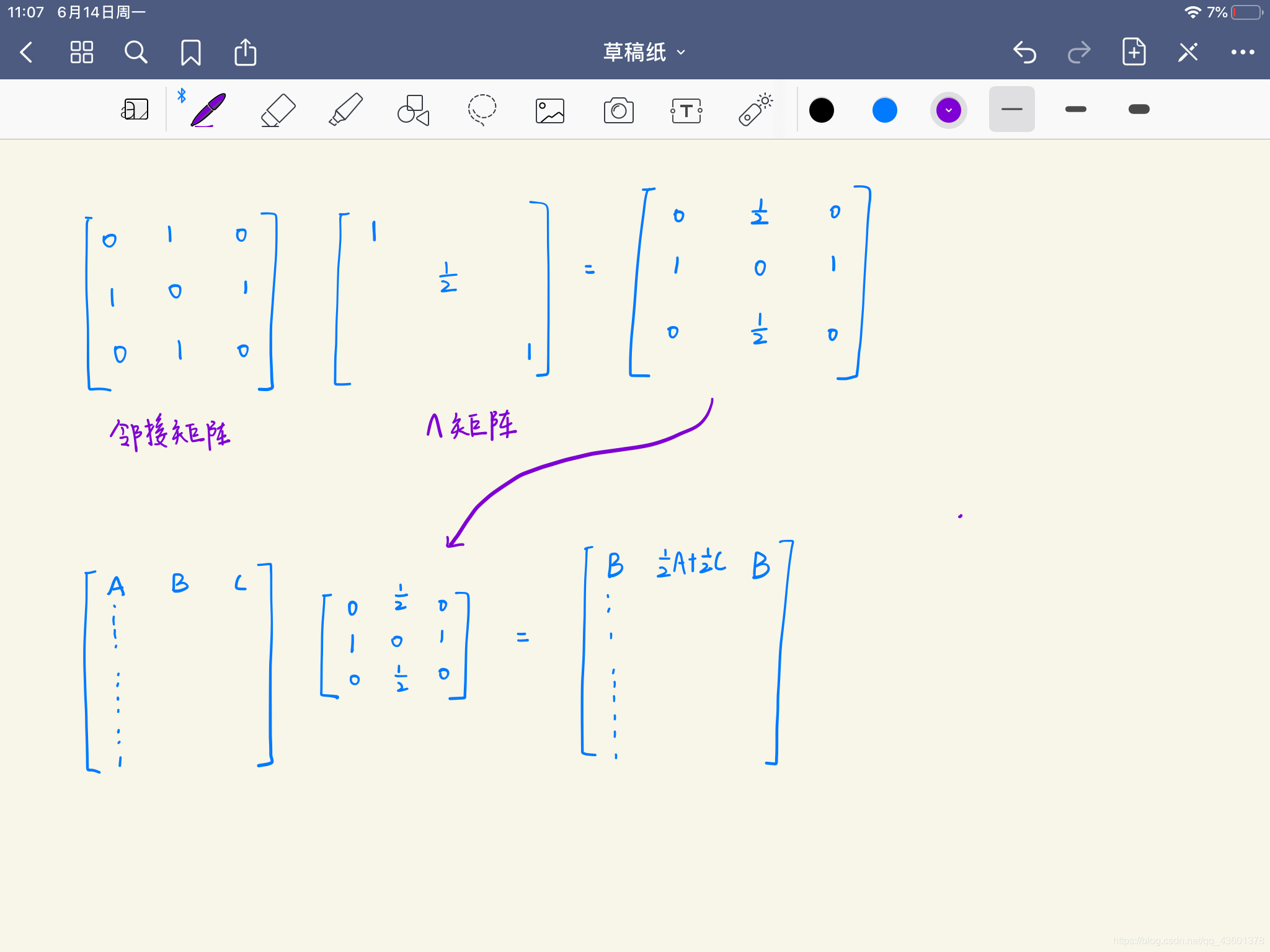Select the thinnest stroke width

tap(1012, 109)
